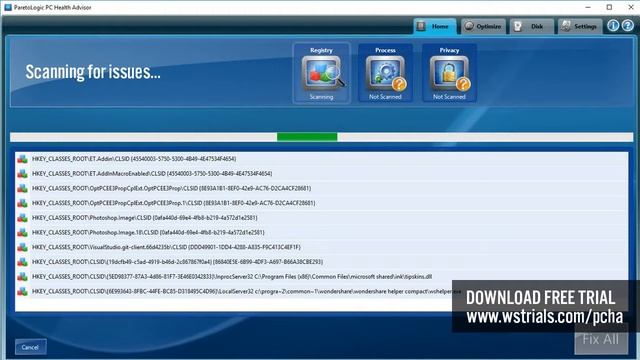Close the PC Health Advisor window
Image resolution: width=640 pixels, height=360 pixels.
point(630,7)
